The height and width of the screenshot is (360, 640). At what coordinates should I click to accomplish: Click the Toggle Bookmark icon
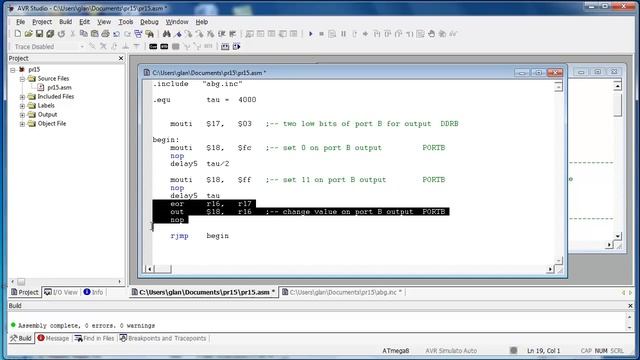(x=178, y=34)
